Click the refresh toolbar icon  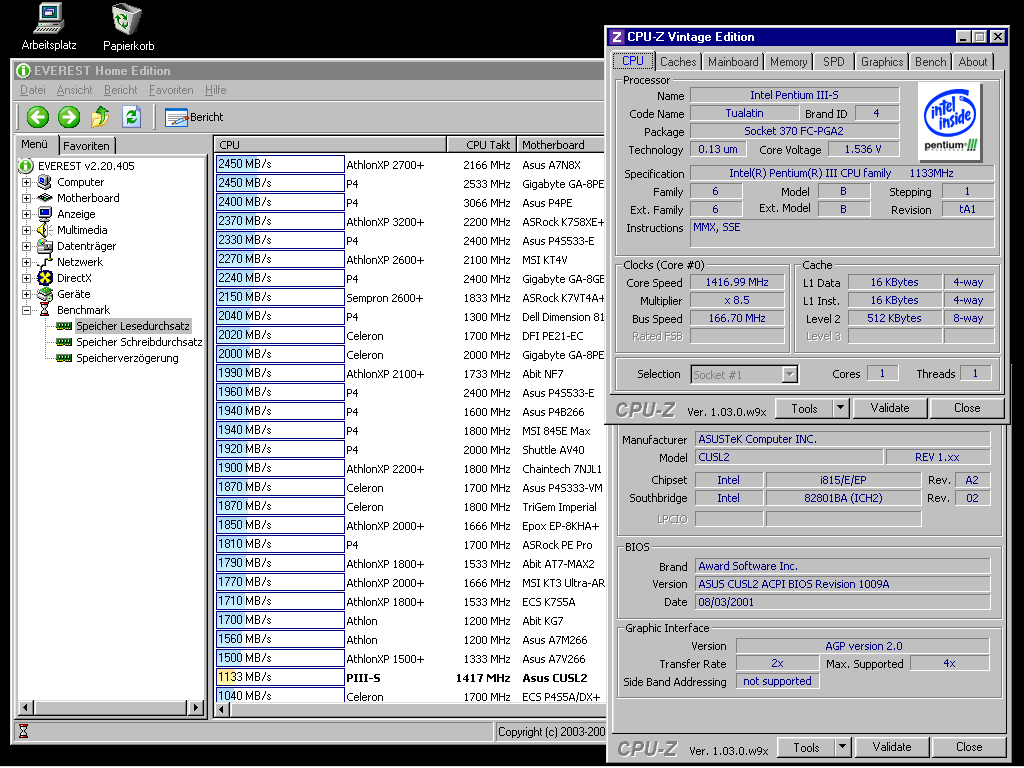point(130,117)
